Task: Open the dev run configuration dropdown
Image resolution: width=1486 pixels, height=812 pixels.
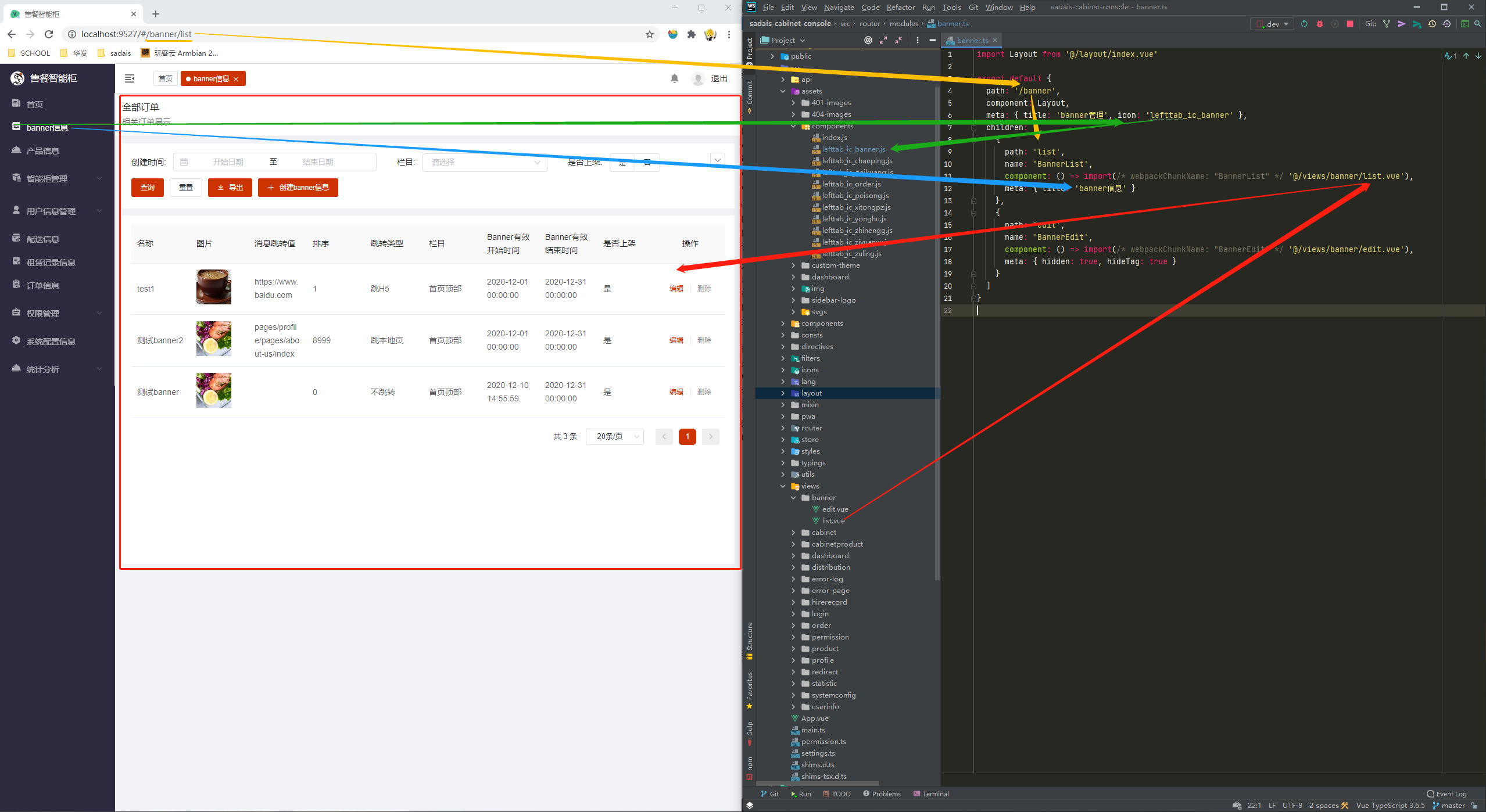Action: (1272, 24)
